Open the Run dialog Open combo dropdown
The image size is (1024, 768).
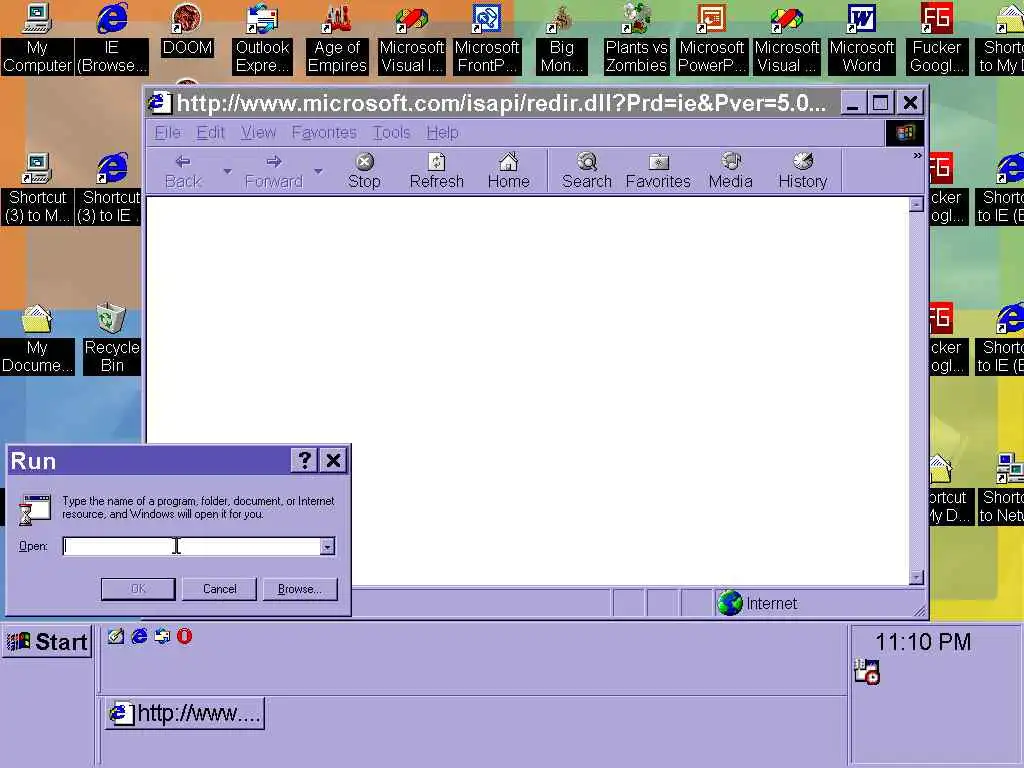[x=327, y=547]
